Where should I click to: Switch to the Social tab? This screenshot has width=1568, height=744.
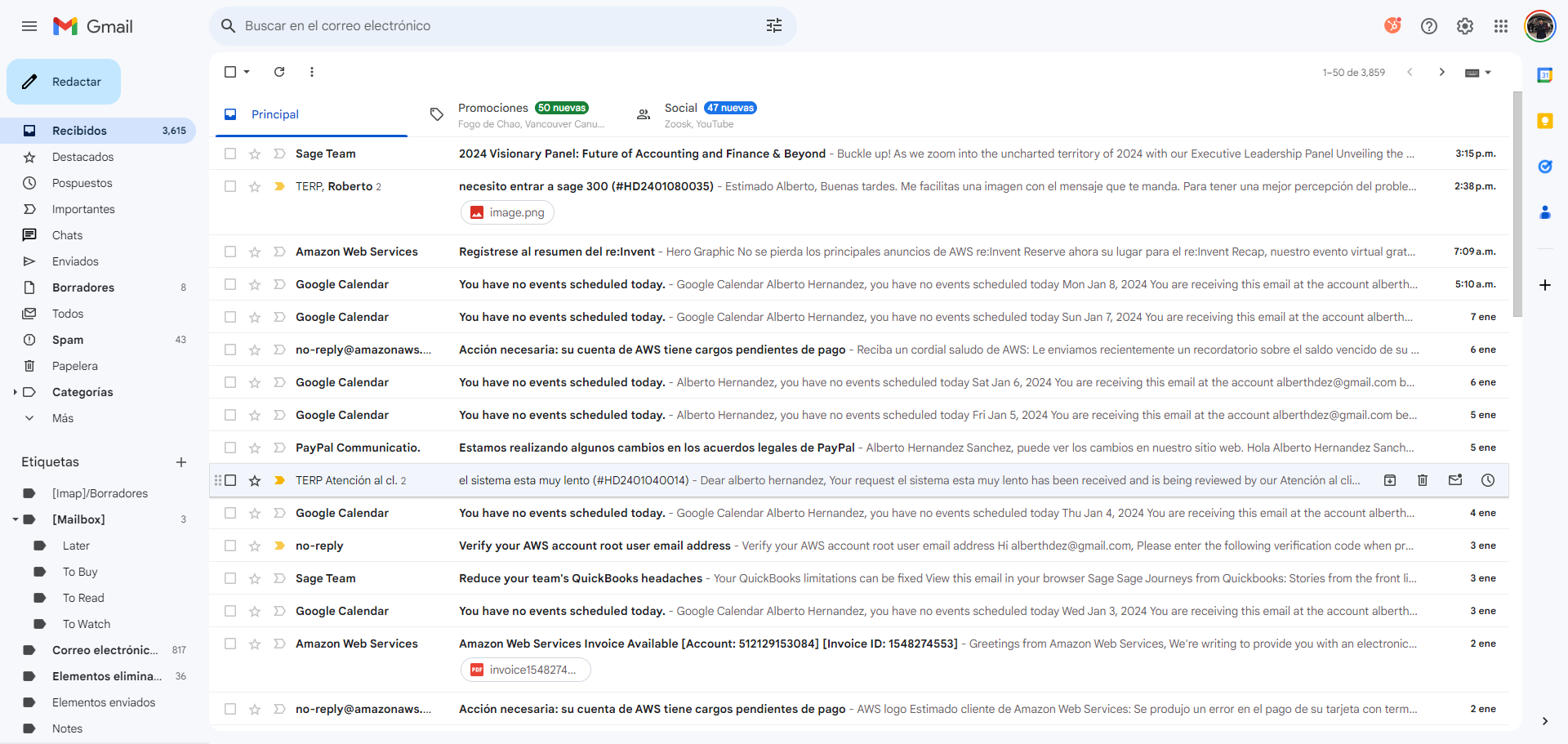(724, 114)
